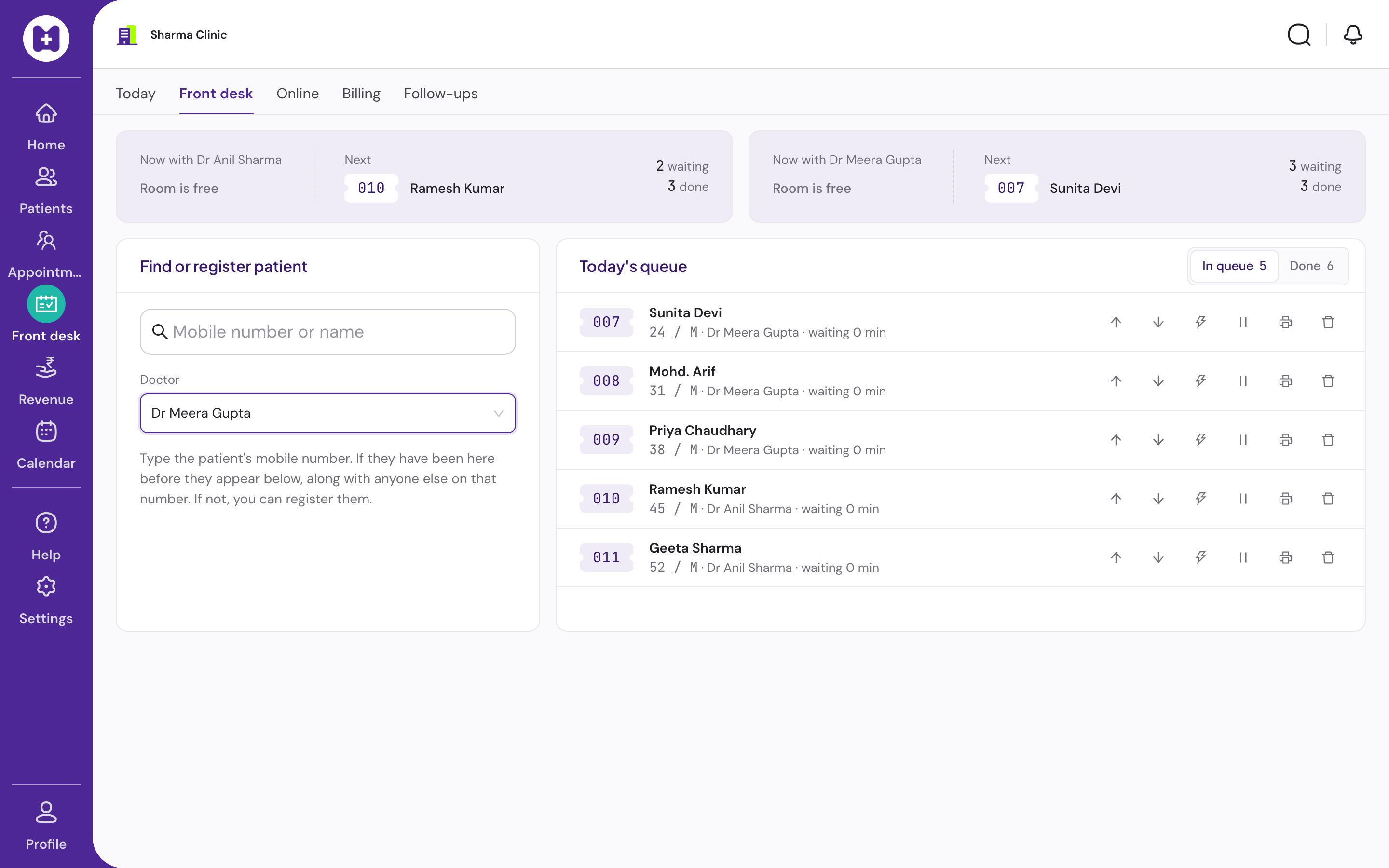This screenshot has height=868, width=1389.
Task: Pause Priya Chaudhary's queue entry
Action: click(1243, 440)
